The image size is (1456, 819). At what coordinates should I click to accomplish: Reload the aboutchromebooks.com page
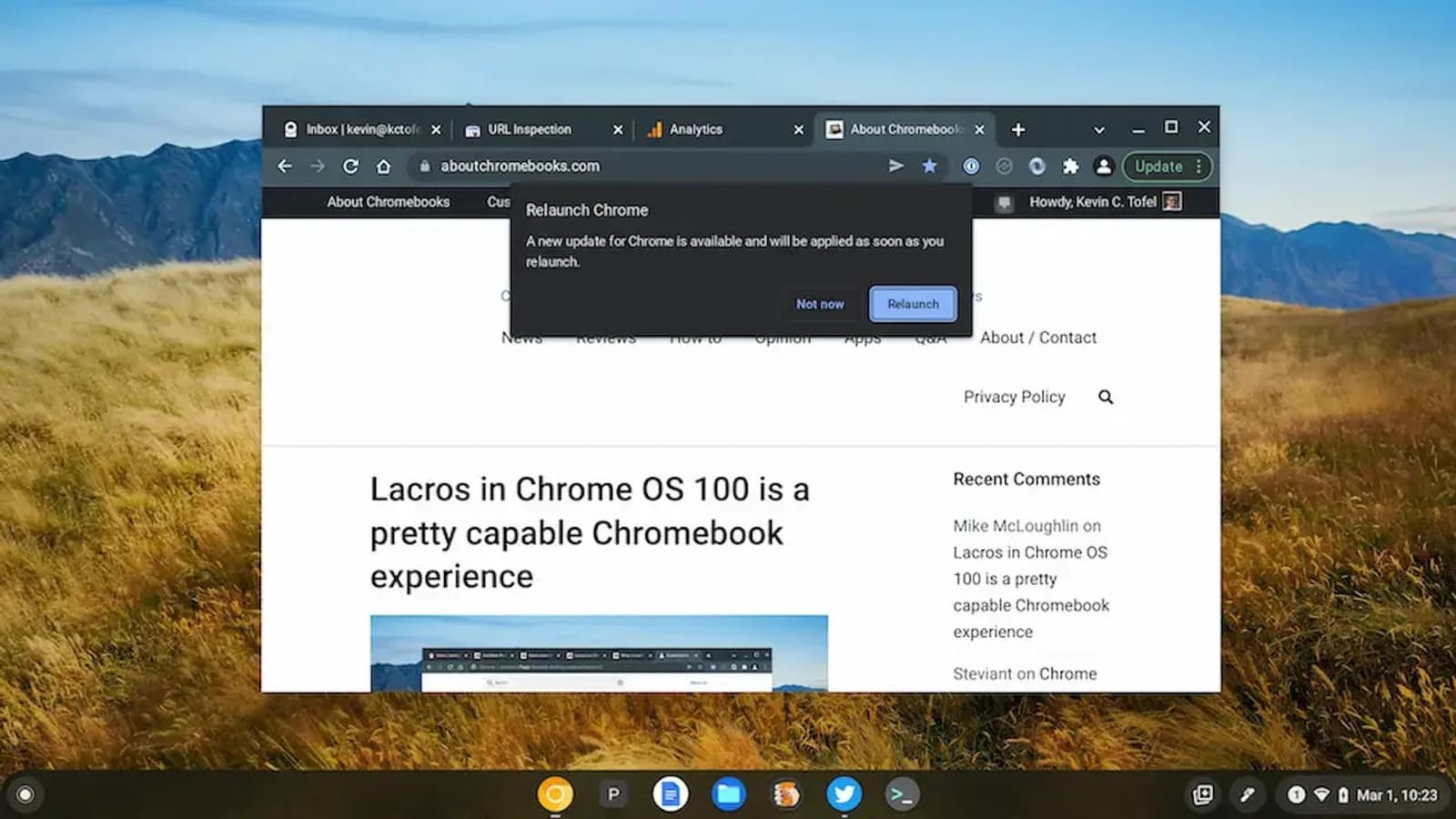pos(350,167)
